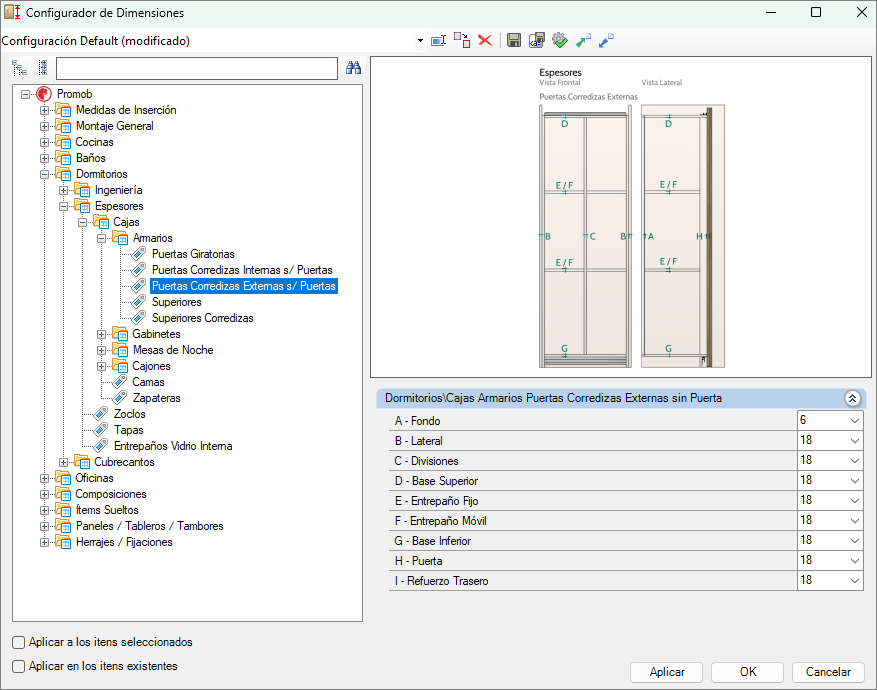Save configuration with the floppy disk icon
The height and width of the screenshot is (690, 877).
(x=514, y=40)
